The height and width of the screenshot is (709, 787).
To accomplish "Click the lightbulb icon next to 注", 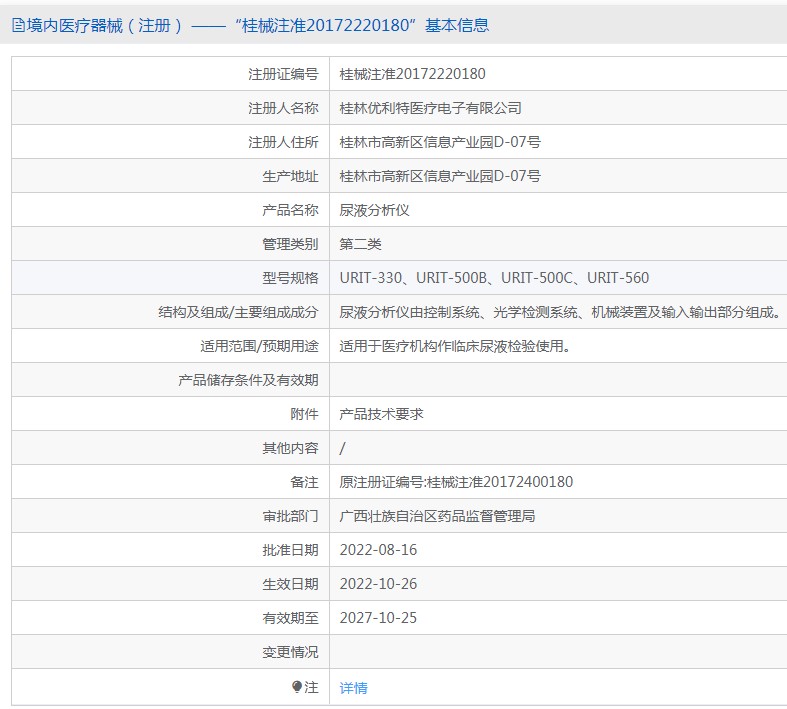I will coord(297,686).
